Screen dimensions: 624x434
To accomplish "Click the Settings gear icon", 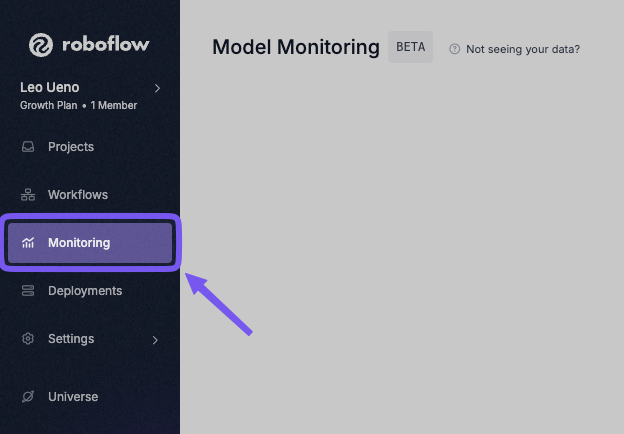I will pos(28,339).
